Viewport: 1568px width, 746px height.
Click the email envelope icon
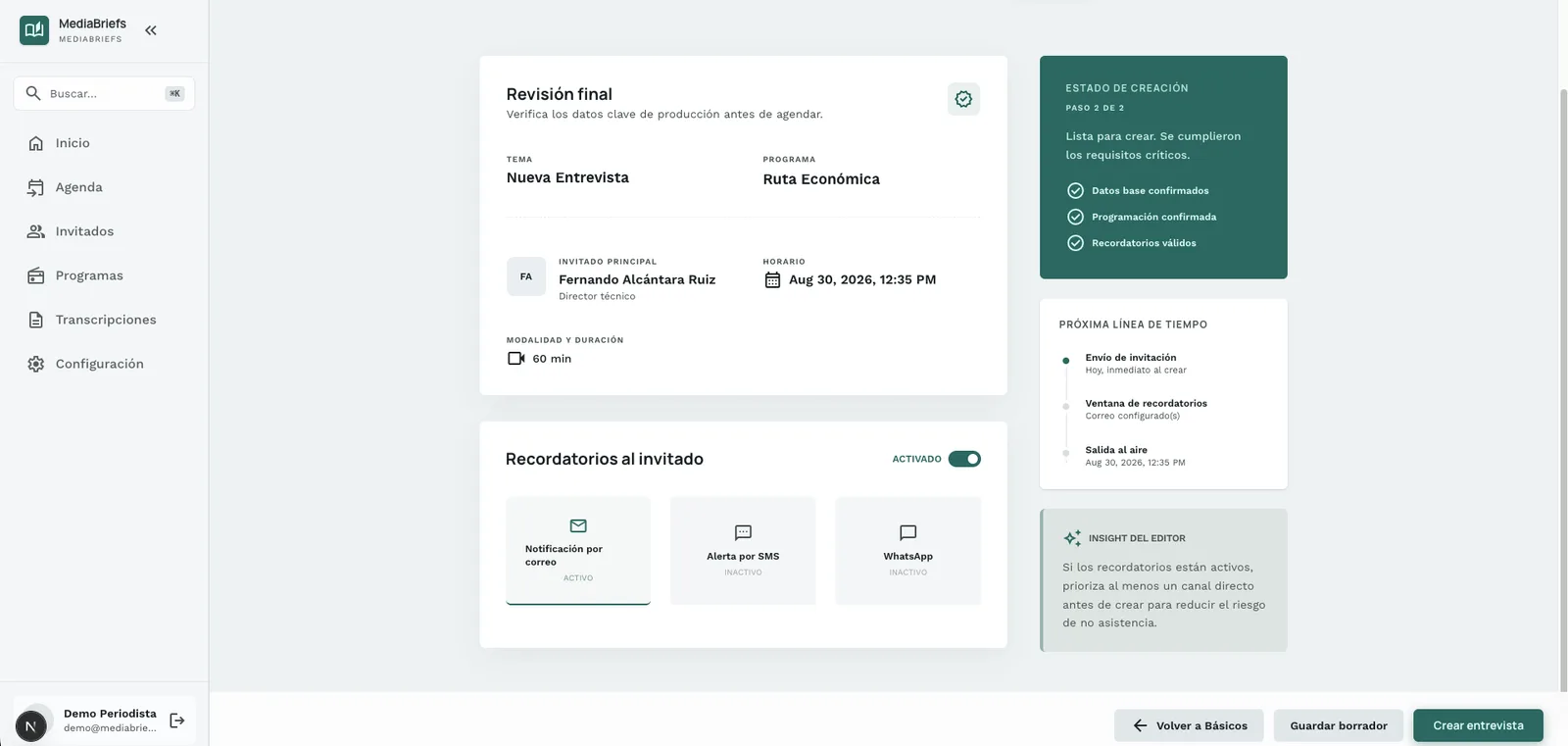[578, 526]
